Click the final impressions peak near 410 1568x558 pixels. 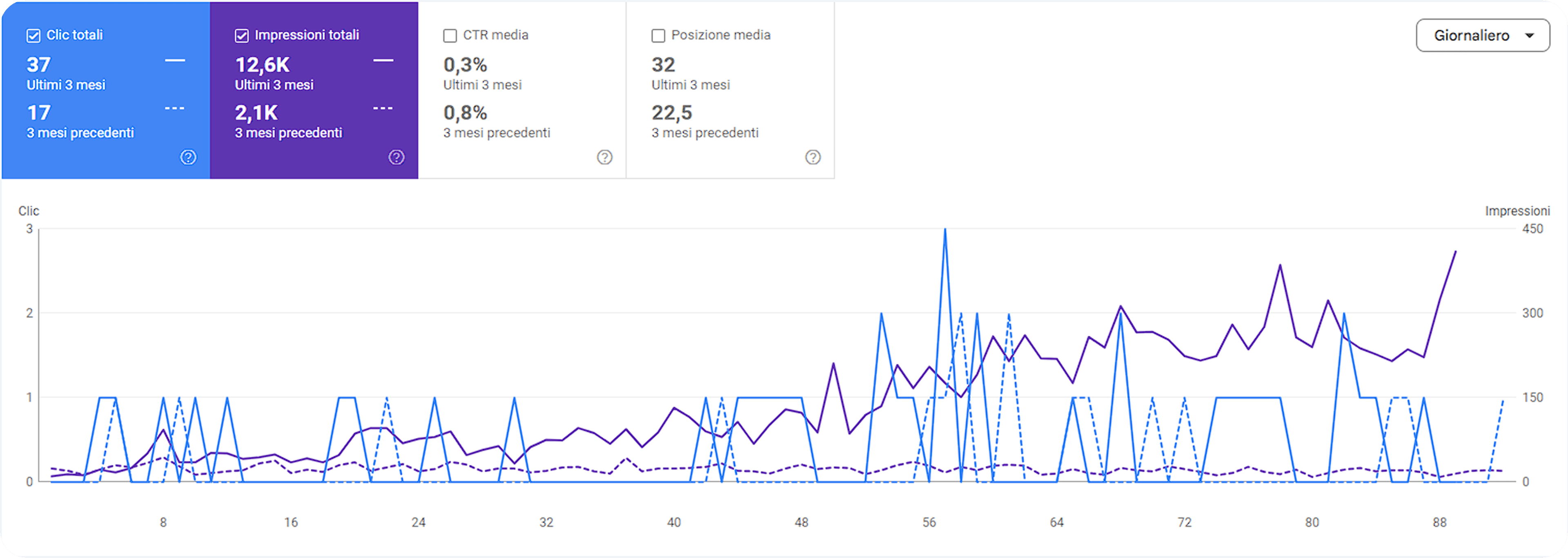coord(1455,252)
